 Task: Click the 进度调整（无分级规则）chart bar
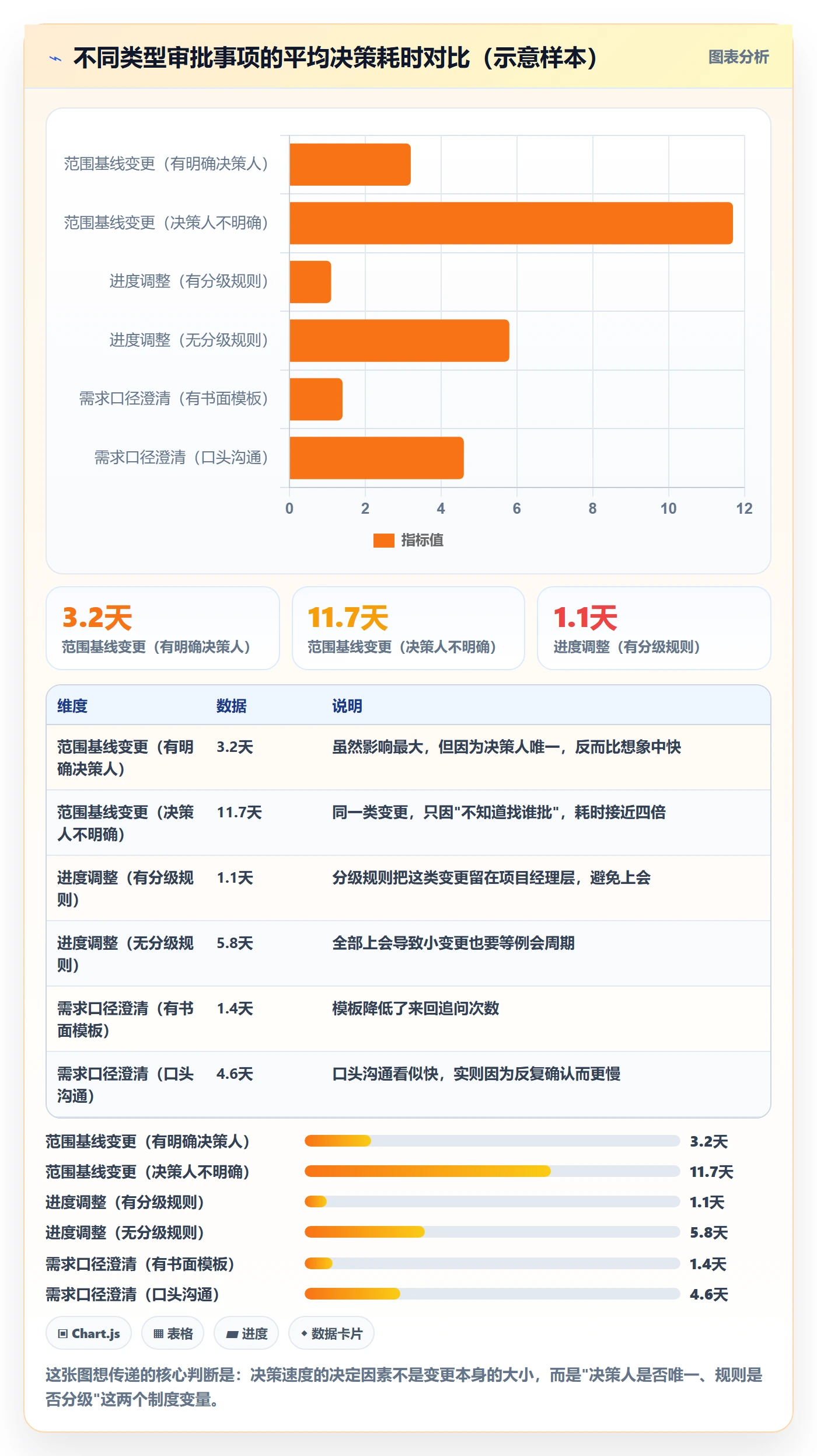point(400,340)
